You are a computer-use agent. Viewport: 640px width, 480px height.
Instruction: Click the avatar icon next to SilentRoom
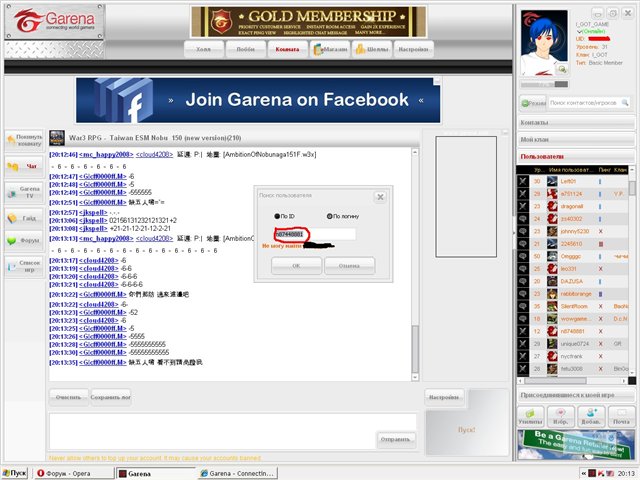pyautogui.click(x=552, y=306)
